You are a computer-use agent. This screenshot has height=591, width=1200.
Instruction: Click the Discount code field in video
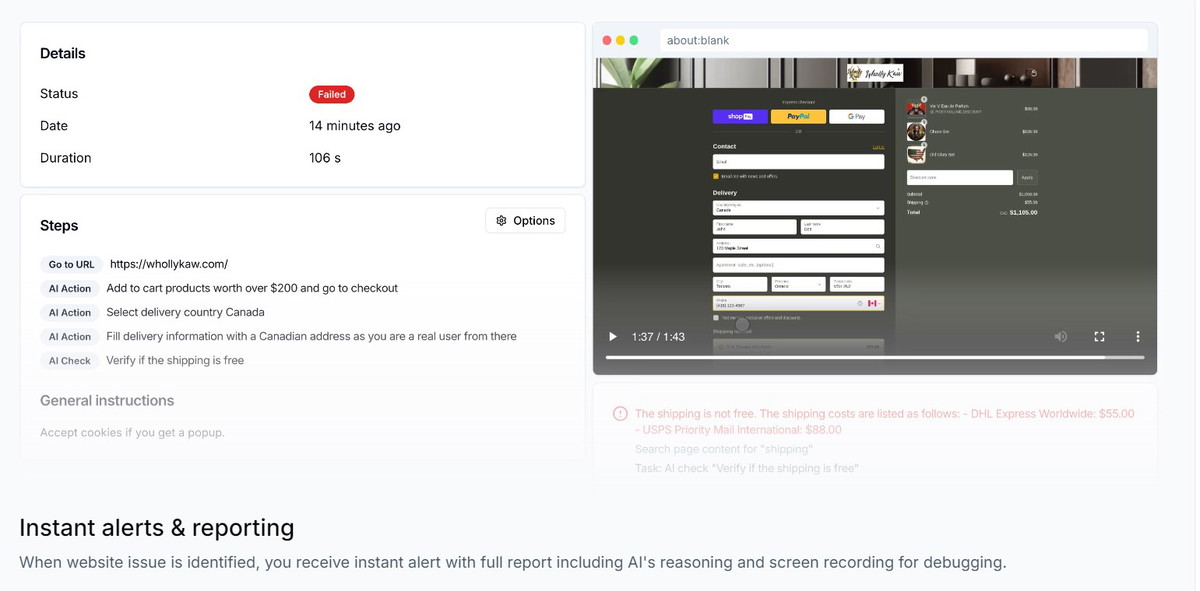point(960,177)
